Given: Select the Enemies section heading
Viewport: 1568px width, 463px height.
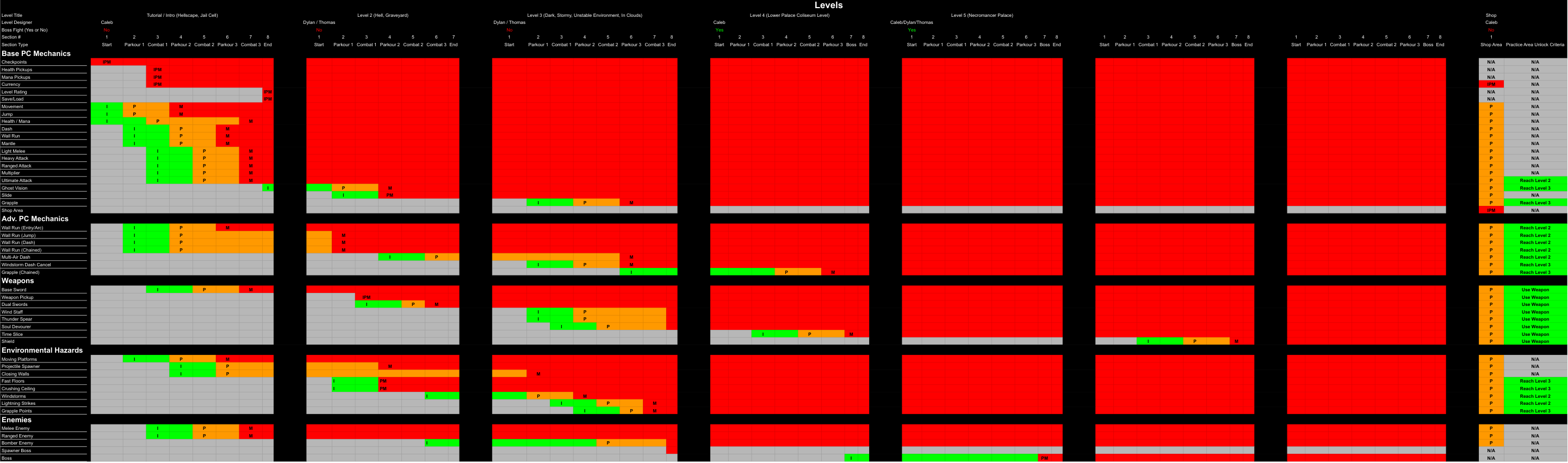Looking at the screenshot, I should (x=16, y=420).
